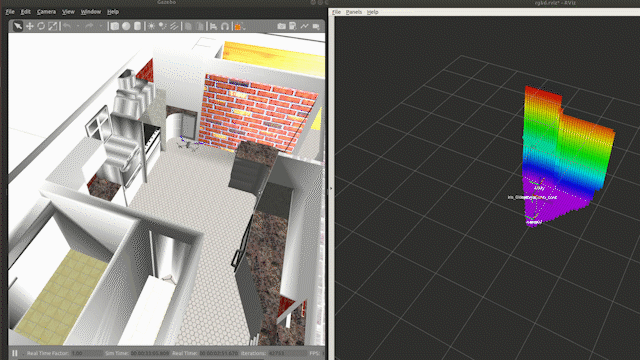This screenshot has height=360, width=640.
Task: Open the orange view angle dropdown
Action: point(240,27)
